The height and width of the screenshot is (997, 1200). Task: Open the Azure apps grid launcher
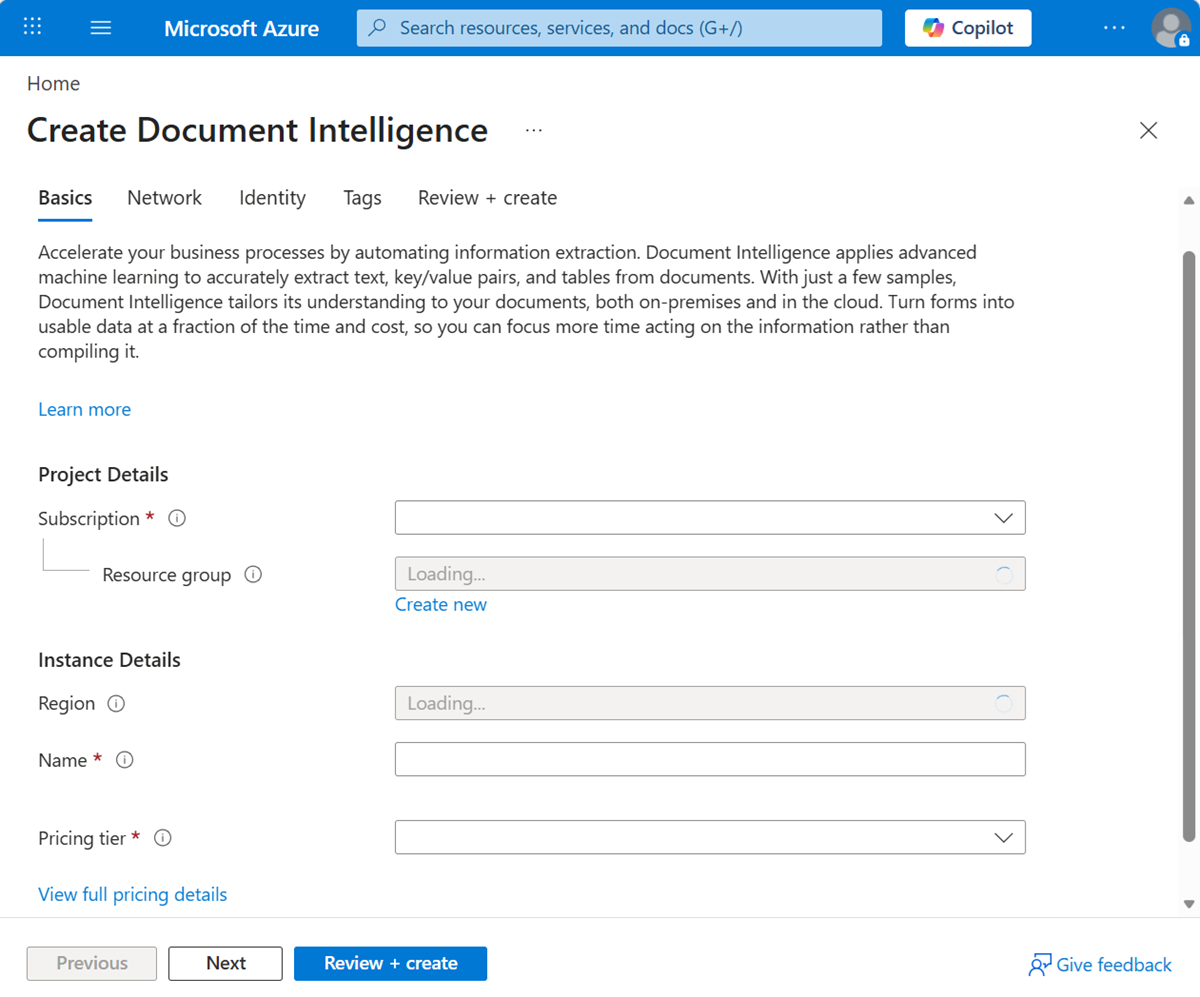click(x=32, y=27)
